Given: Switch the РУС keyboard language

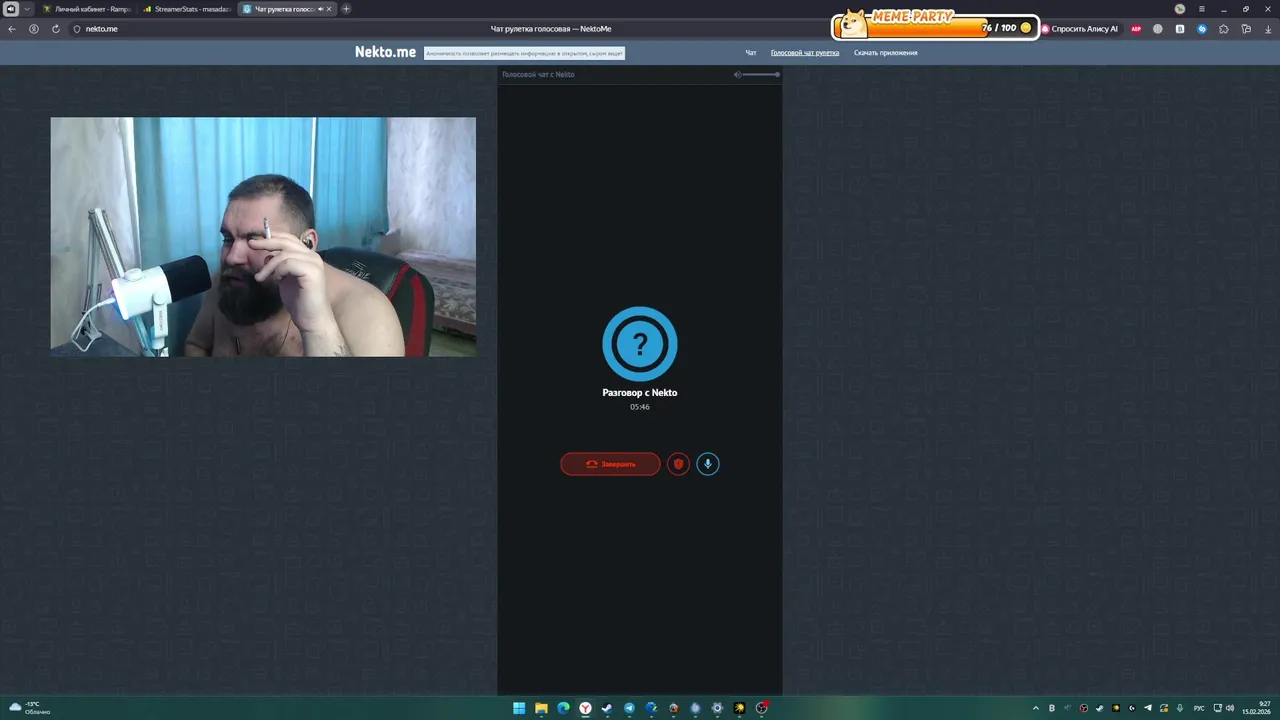Looking at the screenshot, I should (x=1199, y=708).
